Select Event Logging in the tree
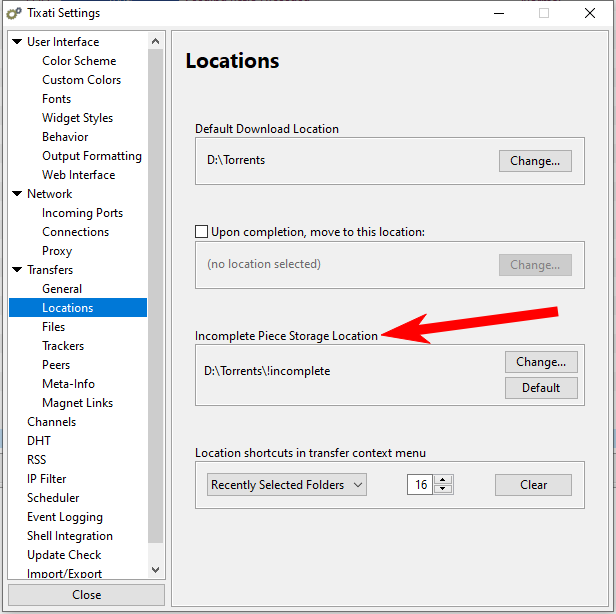This screenshot has height=614, width=616. [65, 517]
